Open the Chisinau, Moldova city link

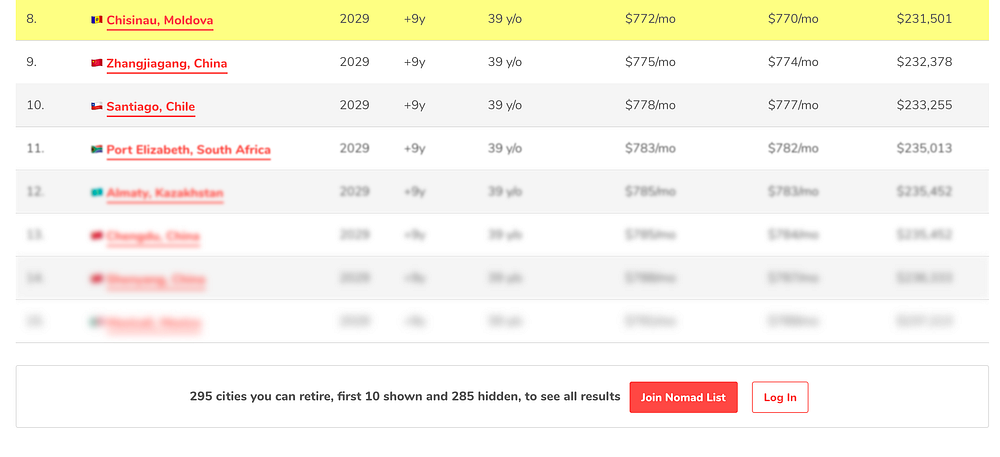[x=160, y=20]
